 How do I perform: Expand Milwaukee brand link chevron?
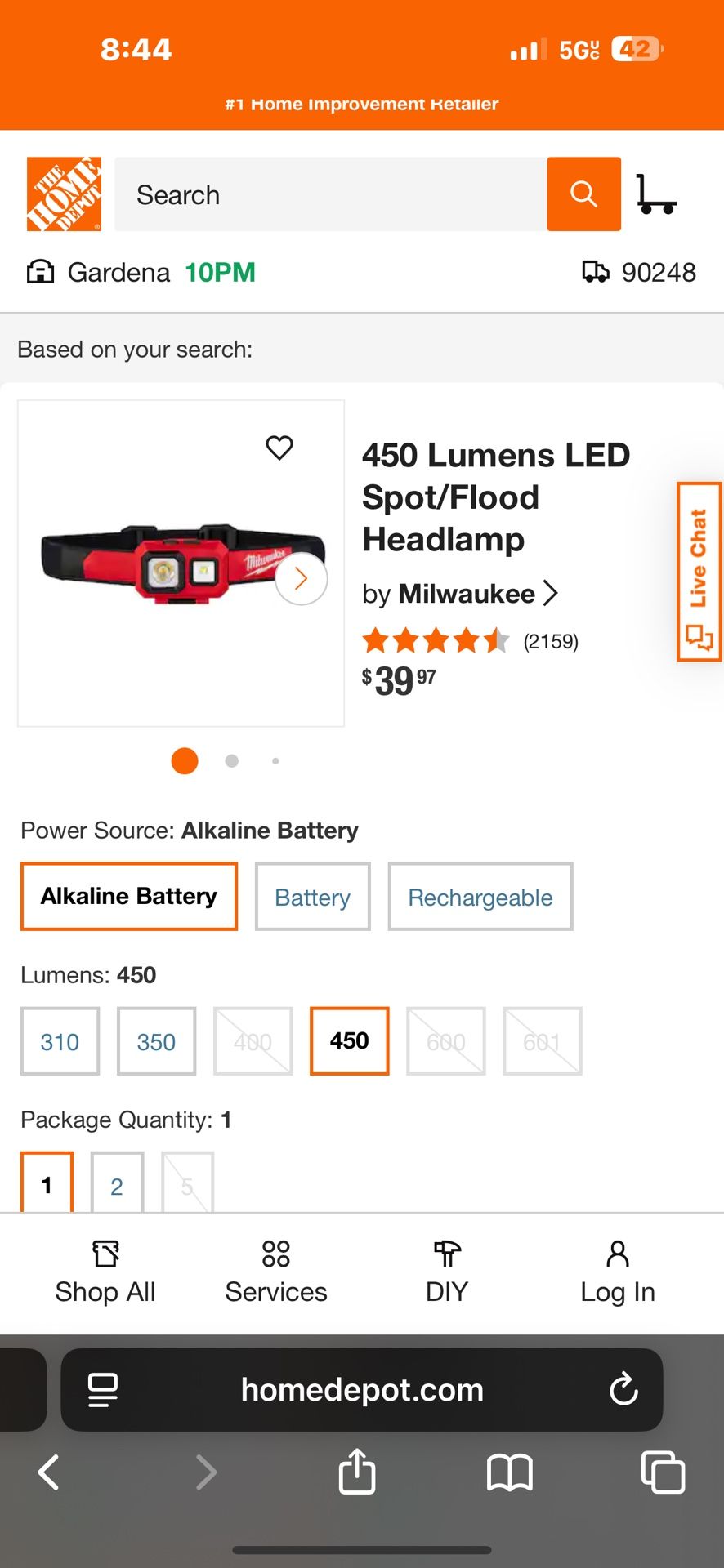pos(551,594)
